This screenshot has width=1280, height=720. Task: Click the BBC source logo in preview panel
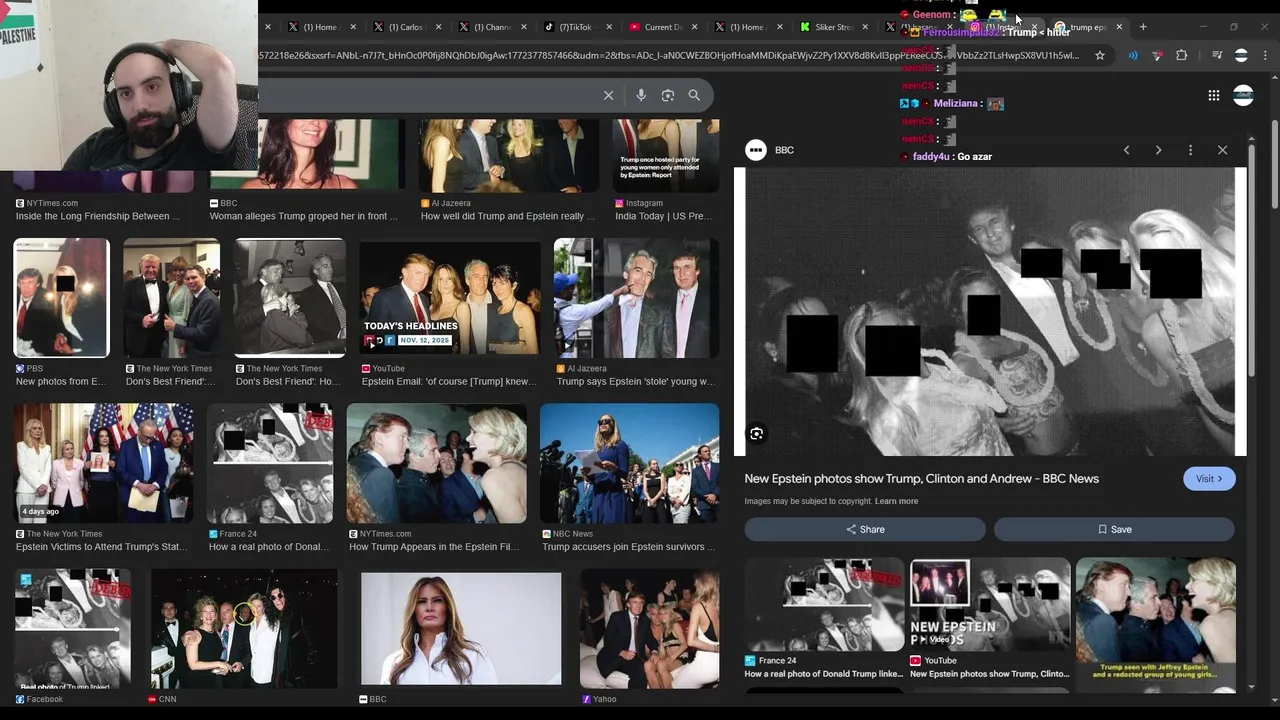click(x=756, y=150)
